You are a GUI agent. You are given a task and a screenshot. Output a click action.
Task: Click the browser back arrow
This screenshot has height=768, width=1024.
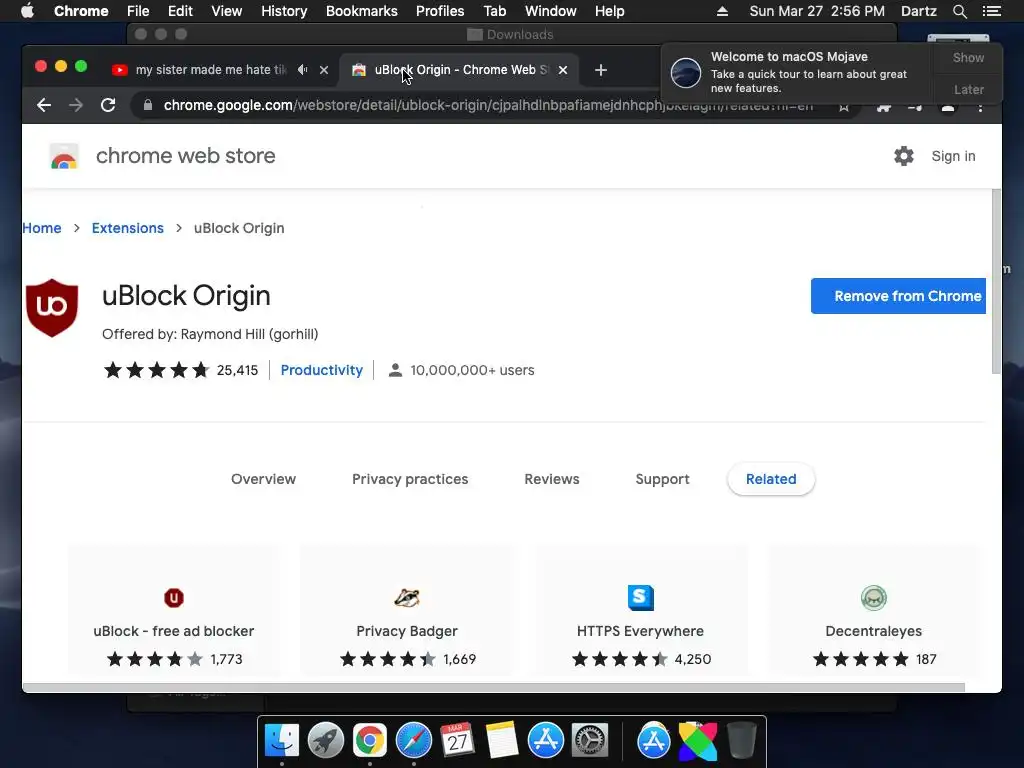pos(44,105)
